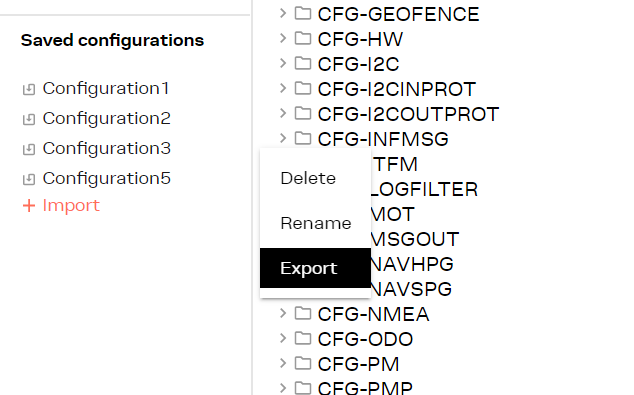Click the plus icon next to Import
Screen dimensions: 634x395
(x=29, y=206)
